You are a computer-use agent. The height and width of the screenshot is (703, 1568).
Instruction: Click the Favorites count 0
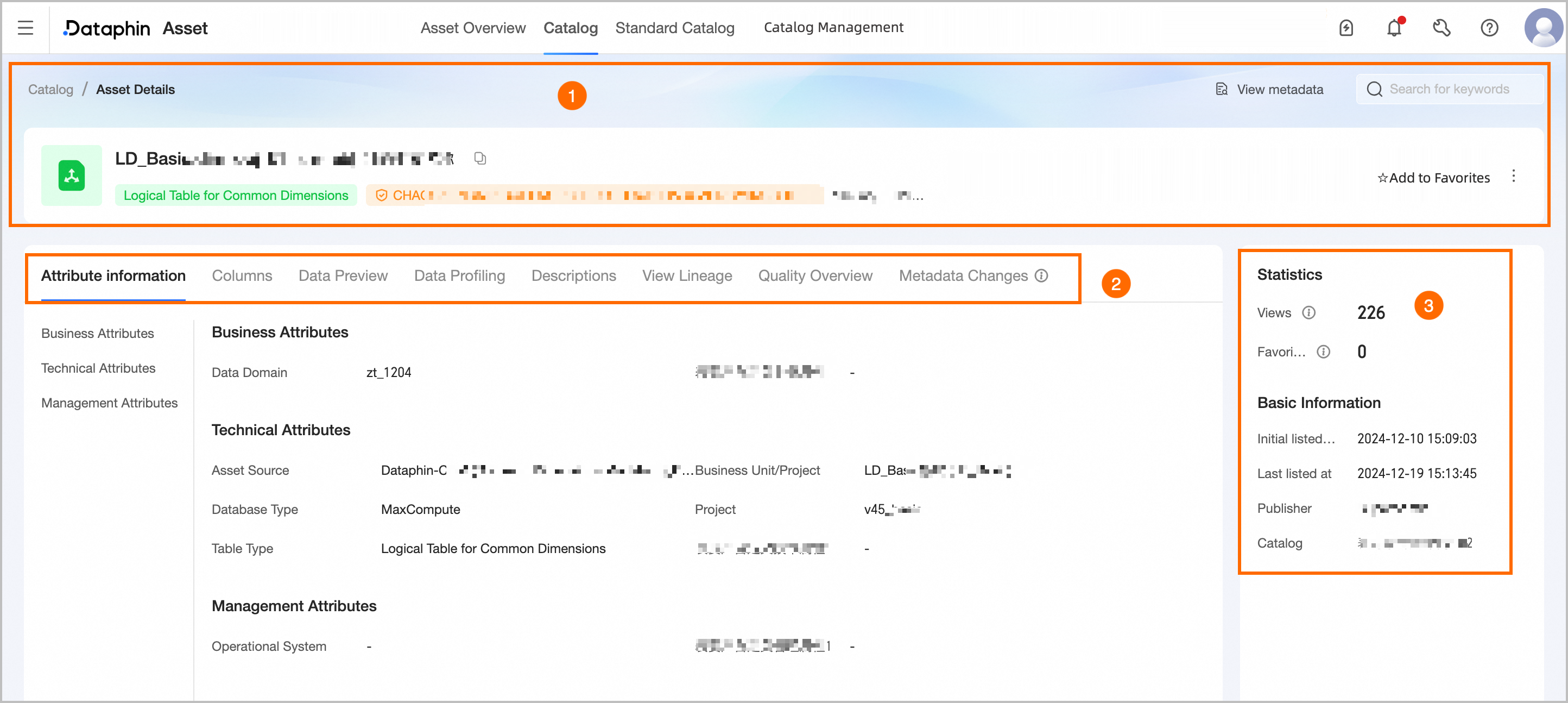pyautogui.click(x=1362, y=352)
